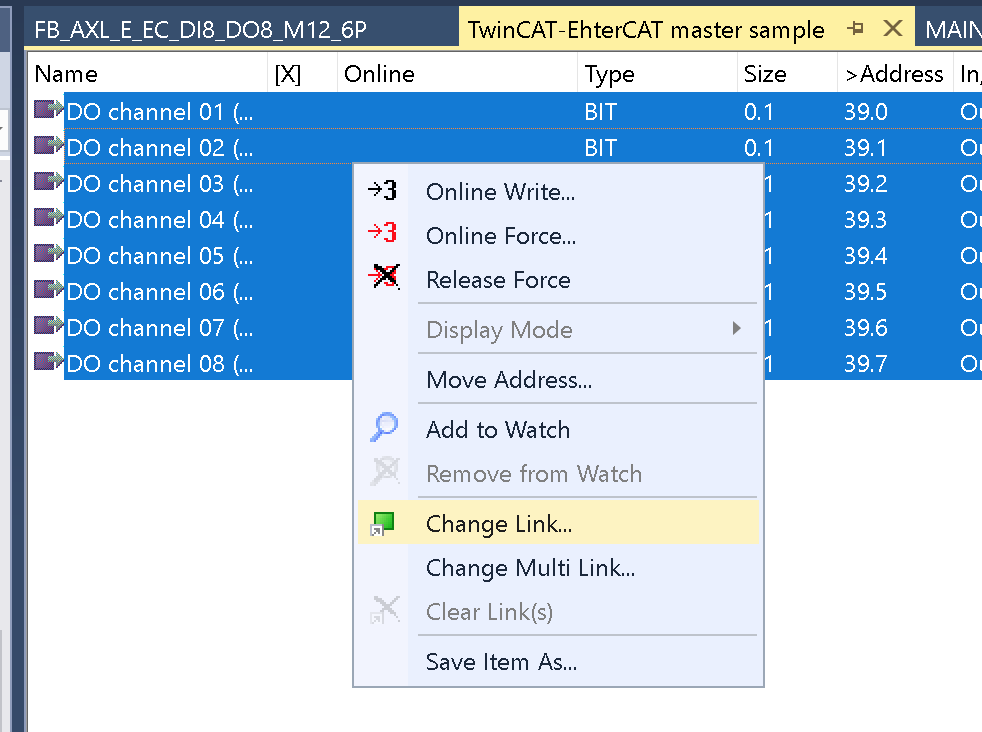Click the BIT type cell of DO channel 02
Viewport: 982px width, 732px height.
tap(601, 148)
